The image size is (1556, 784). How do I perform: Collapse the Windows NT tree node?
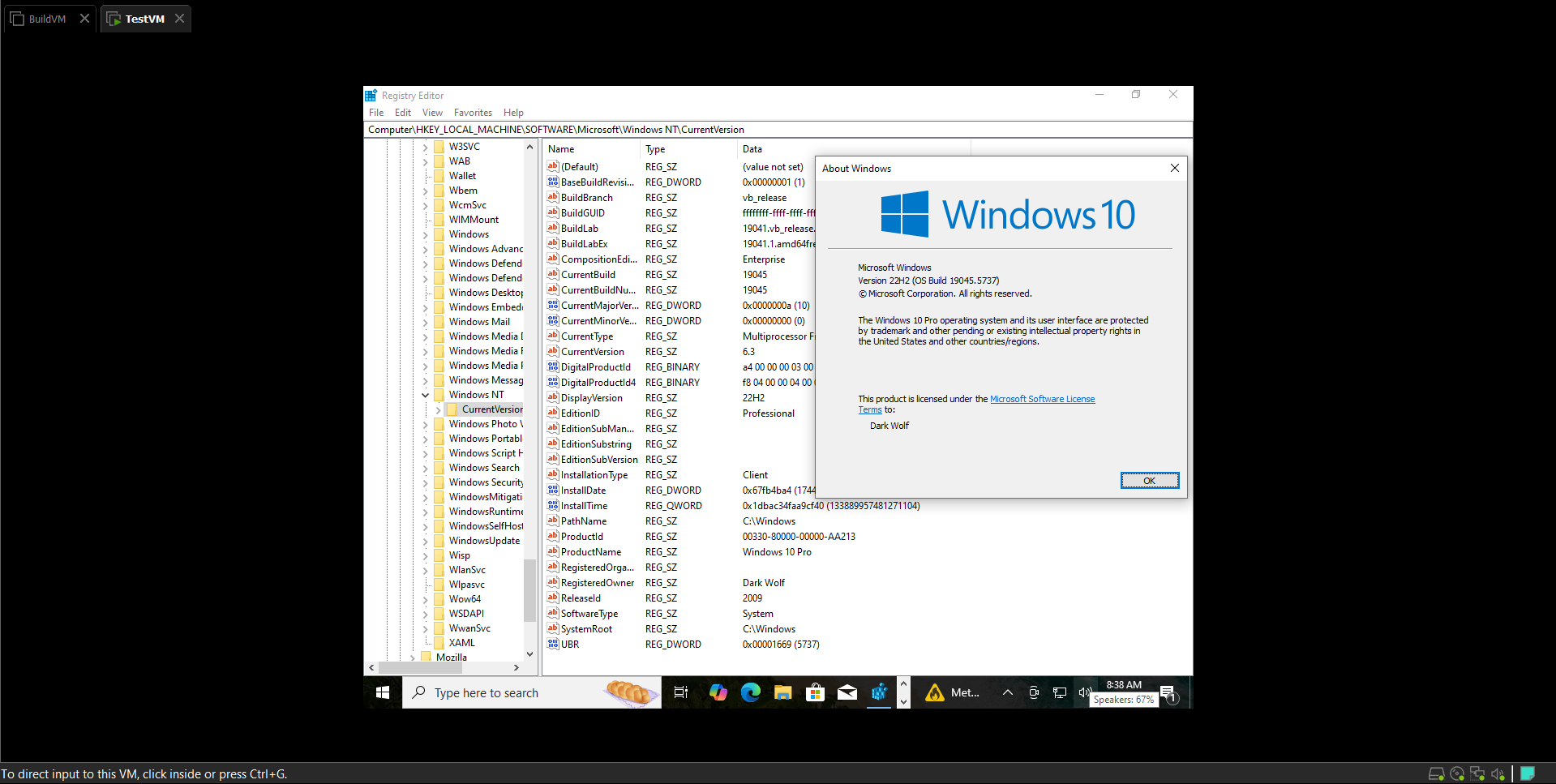tap(425, 395)
